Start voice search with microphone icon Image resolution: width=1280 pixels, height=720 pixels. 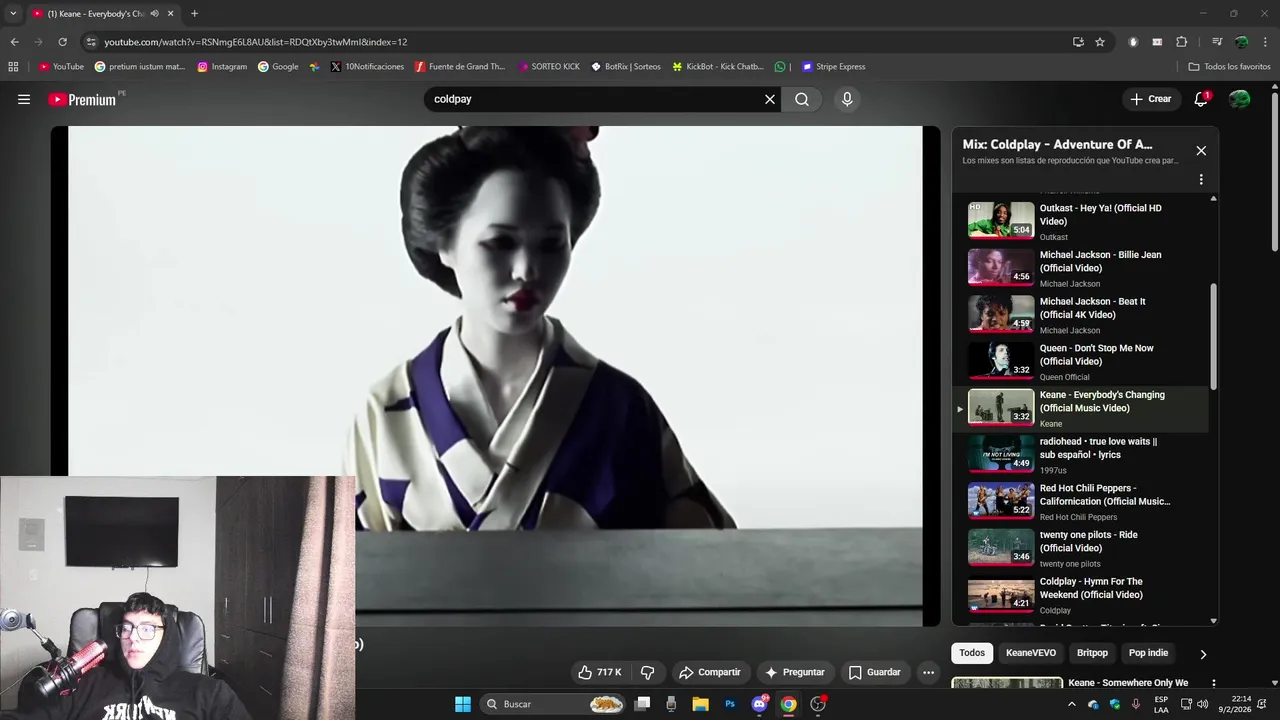click(x=847, y=99)
